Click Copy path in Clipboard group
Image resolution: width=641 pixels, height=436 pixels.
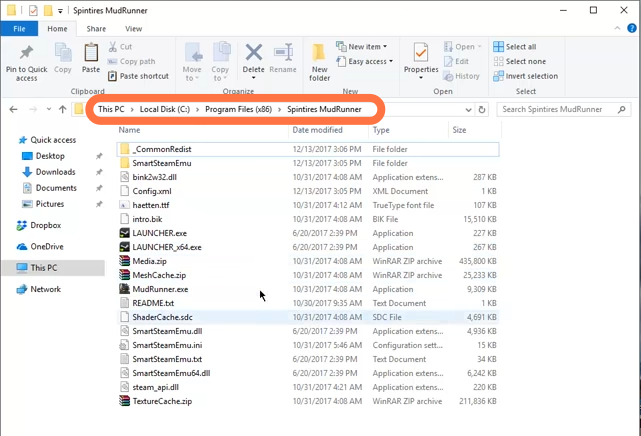point(132,61)
